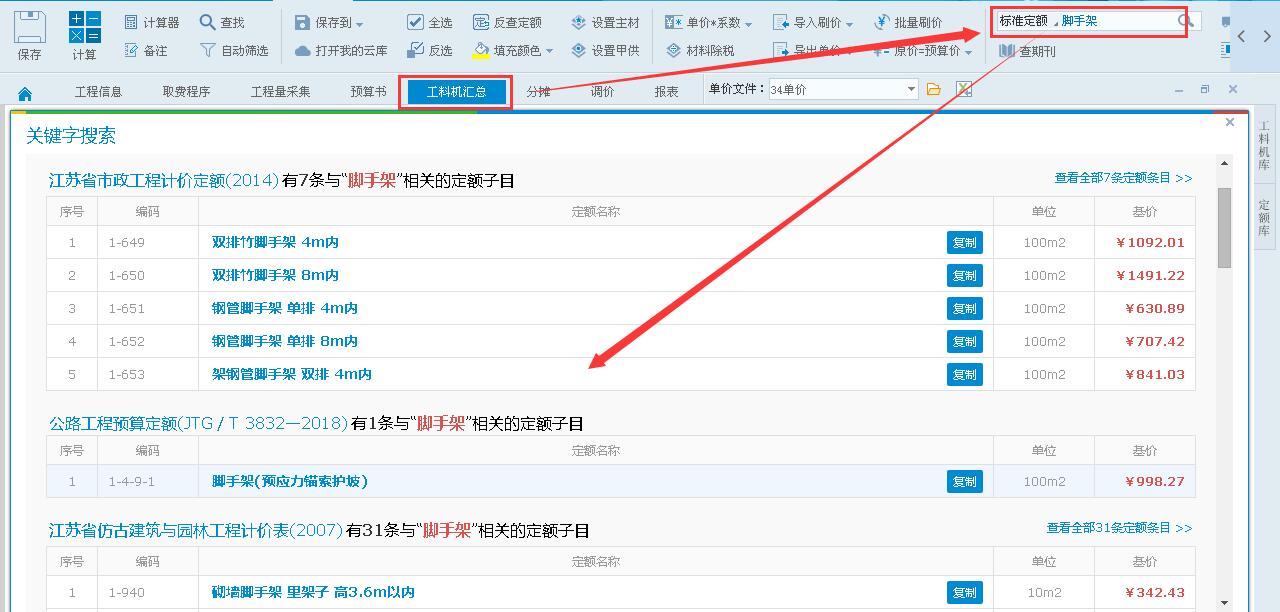Click 复制 for 钢管脚手架 单排 4m内

(965, 308)
